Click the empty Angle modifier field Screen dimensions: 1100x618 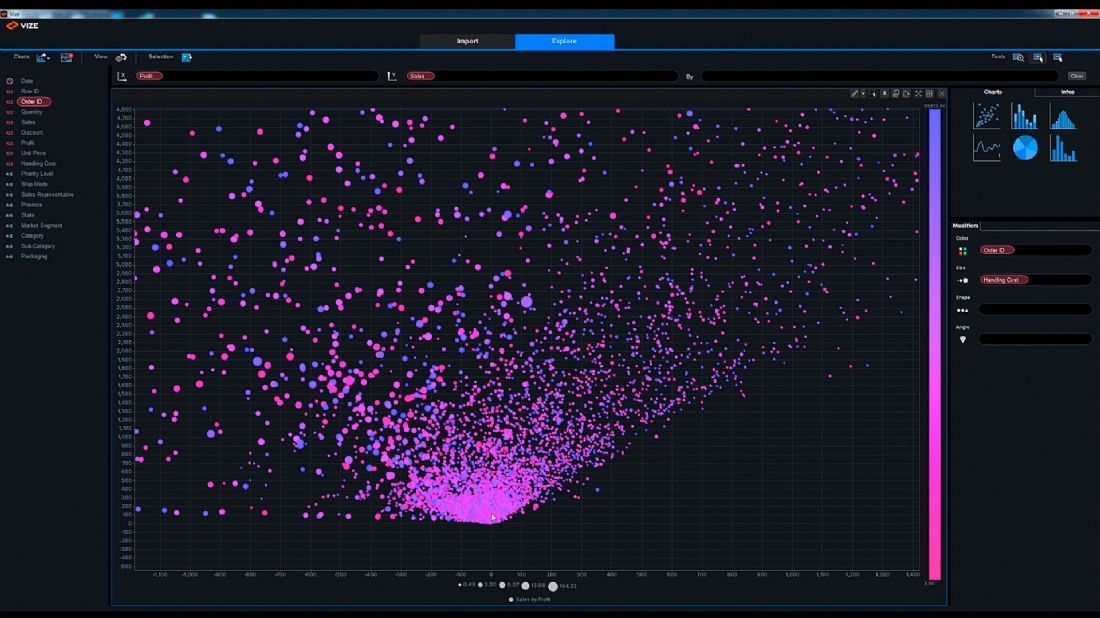coord(1035,339)
